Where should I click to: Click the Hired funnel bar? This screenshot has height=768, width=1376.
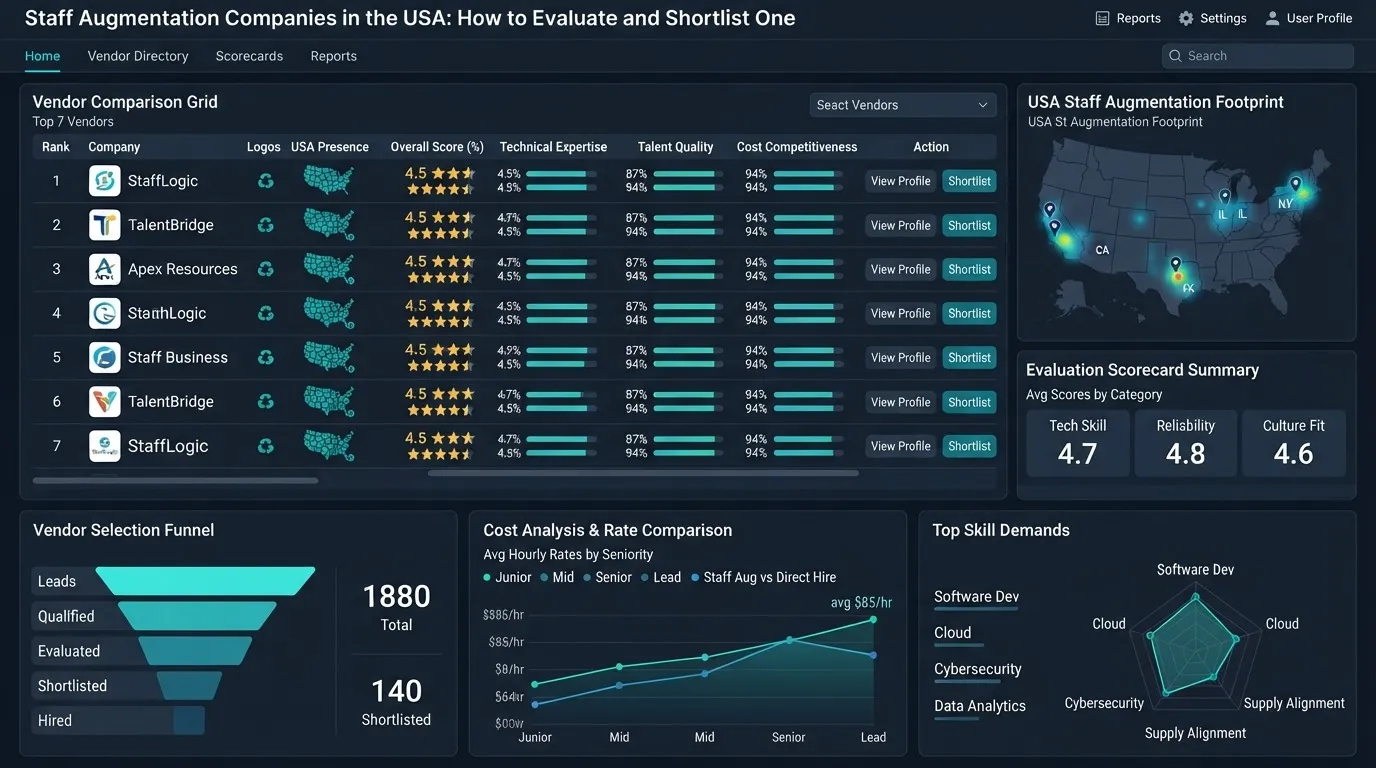[188, 720]
